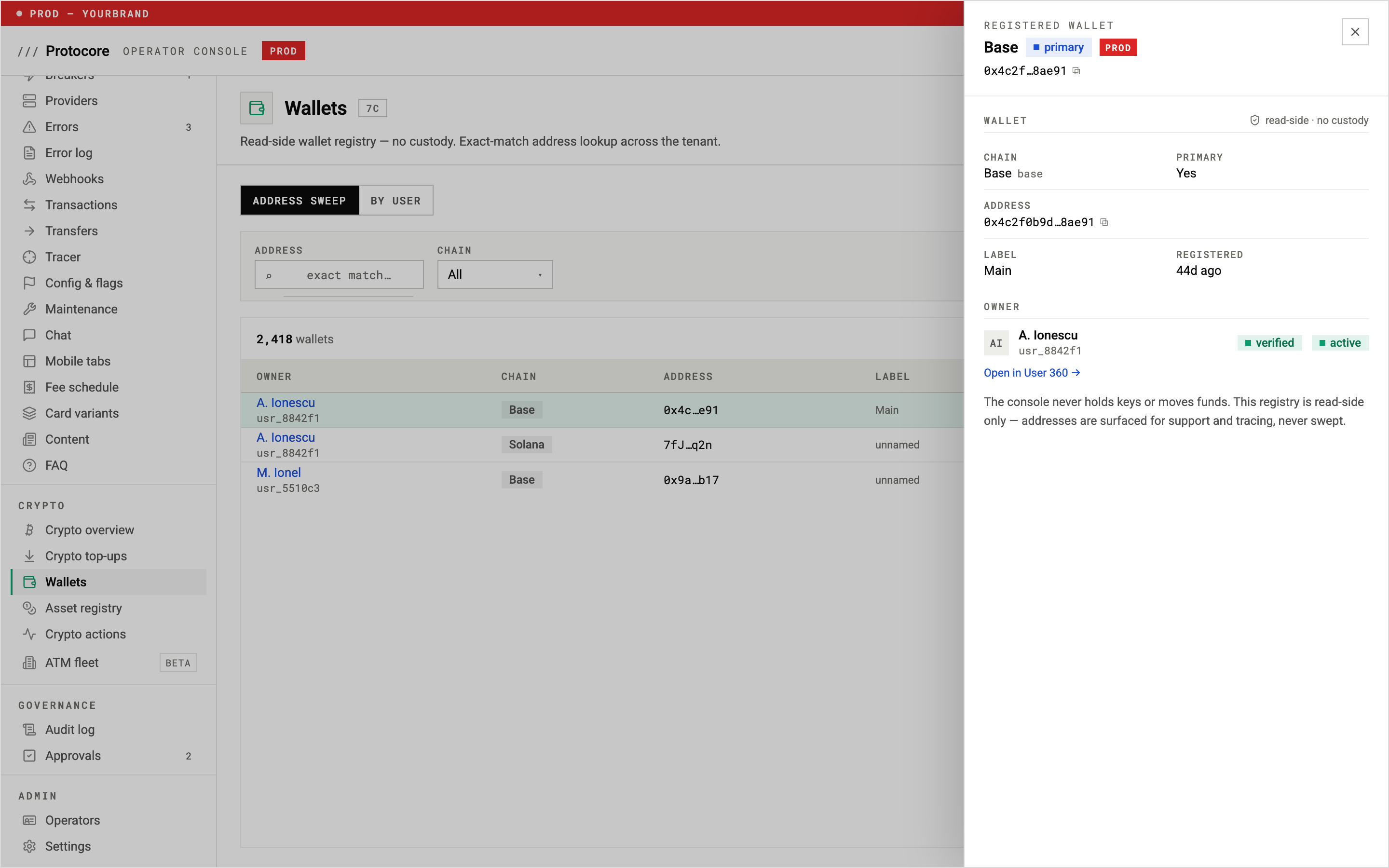
Task: Click the Mobile tabs layout icon
Action: tap(29, 361)
